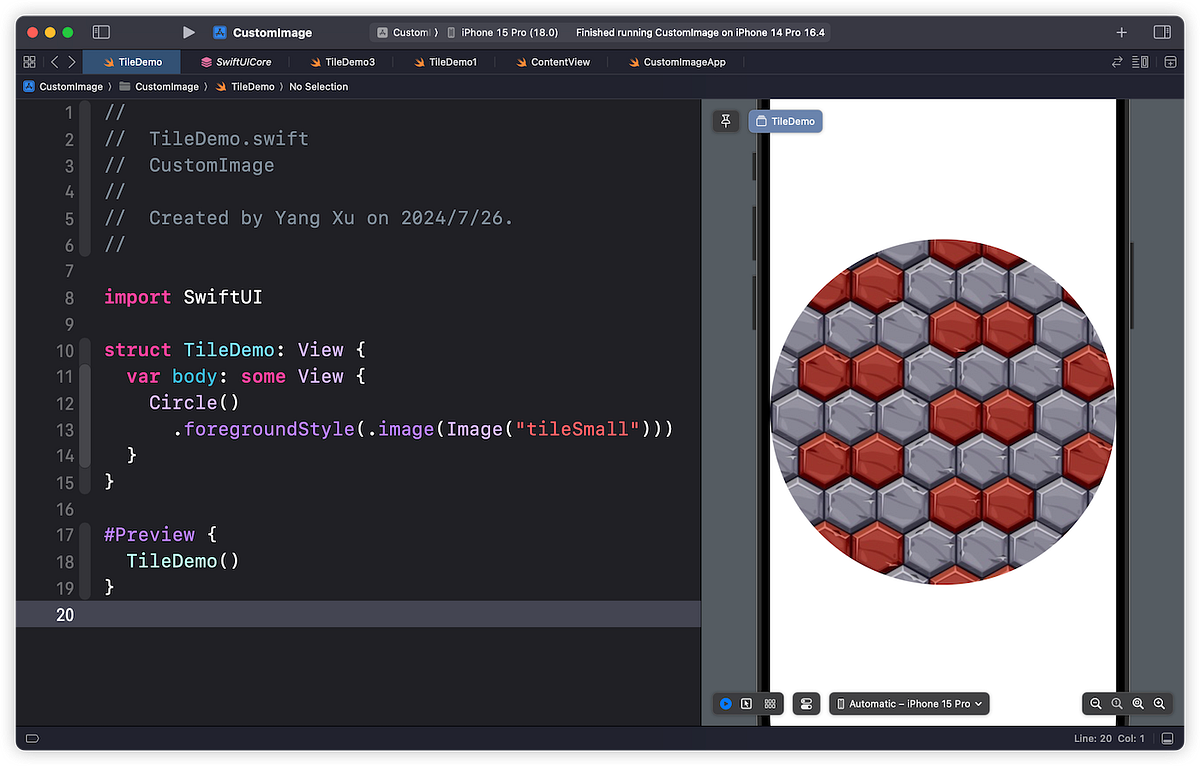This screenshot has height=766, width=1200.
Task: Show preview variants with the grid icon
Action: pyautogui.click(x=769, y=703)
